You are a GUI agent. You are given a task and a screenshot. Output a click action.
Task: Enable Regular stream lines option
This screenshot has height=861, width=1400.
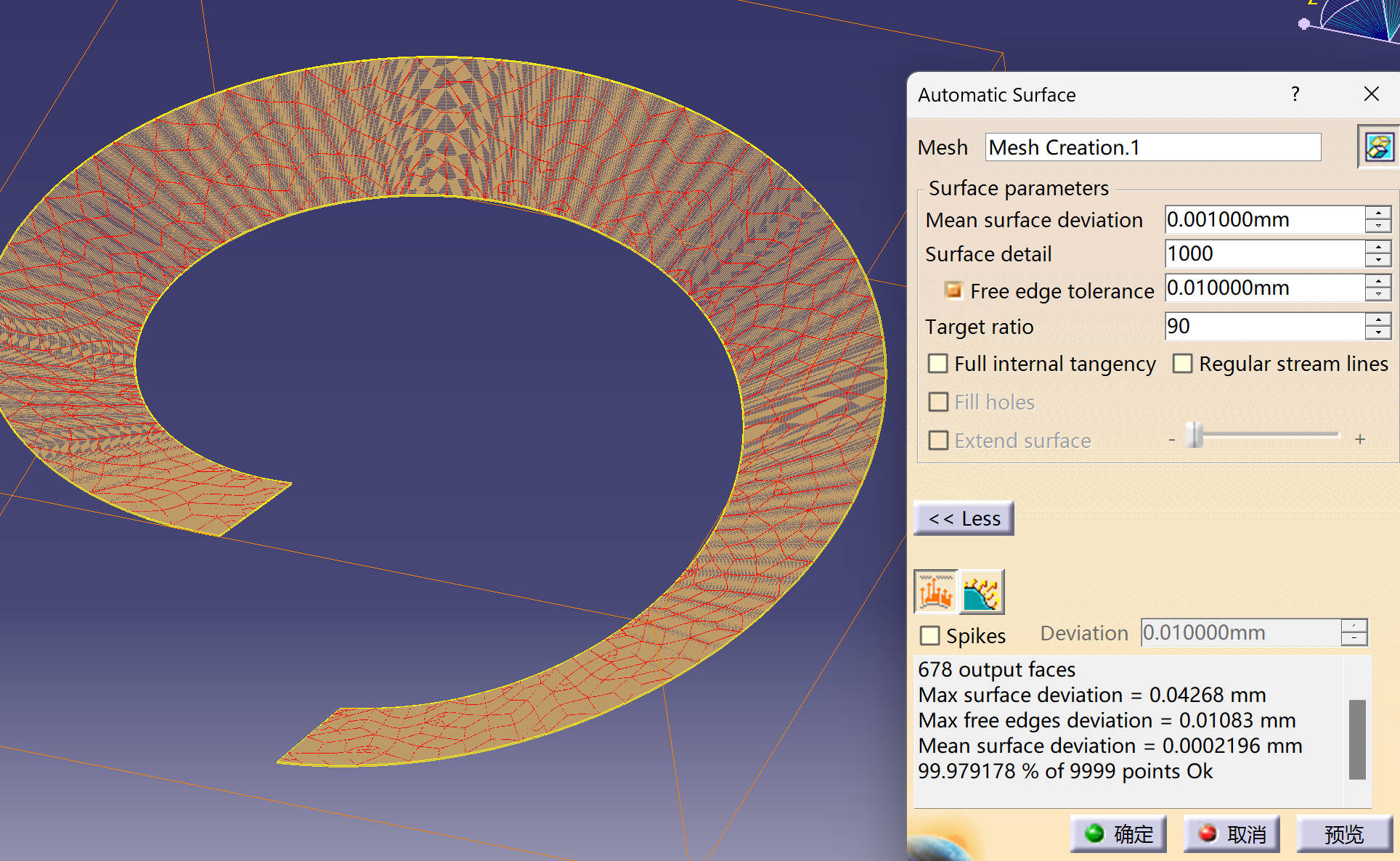click(1183, 363)
